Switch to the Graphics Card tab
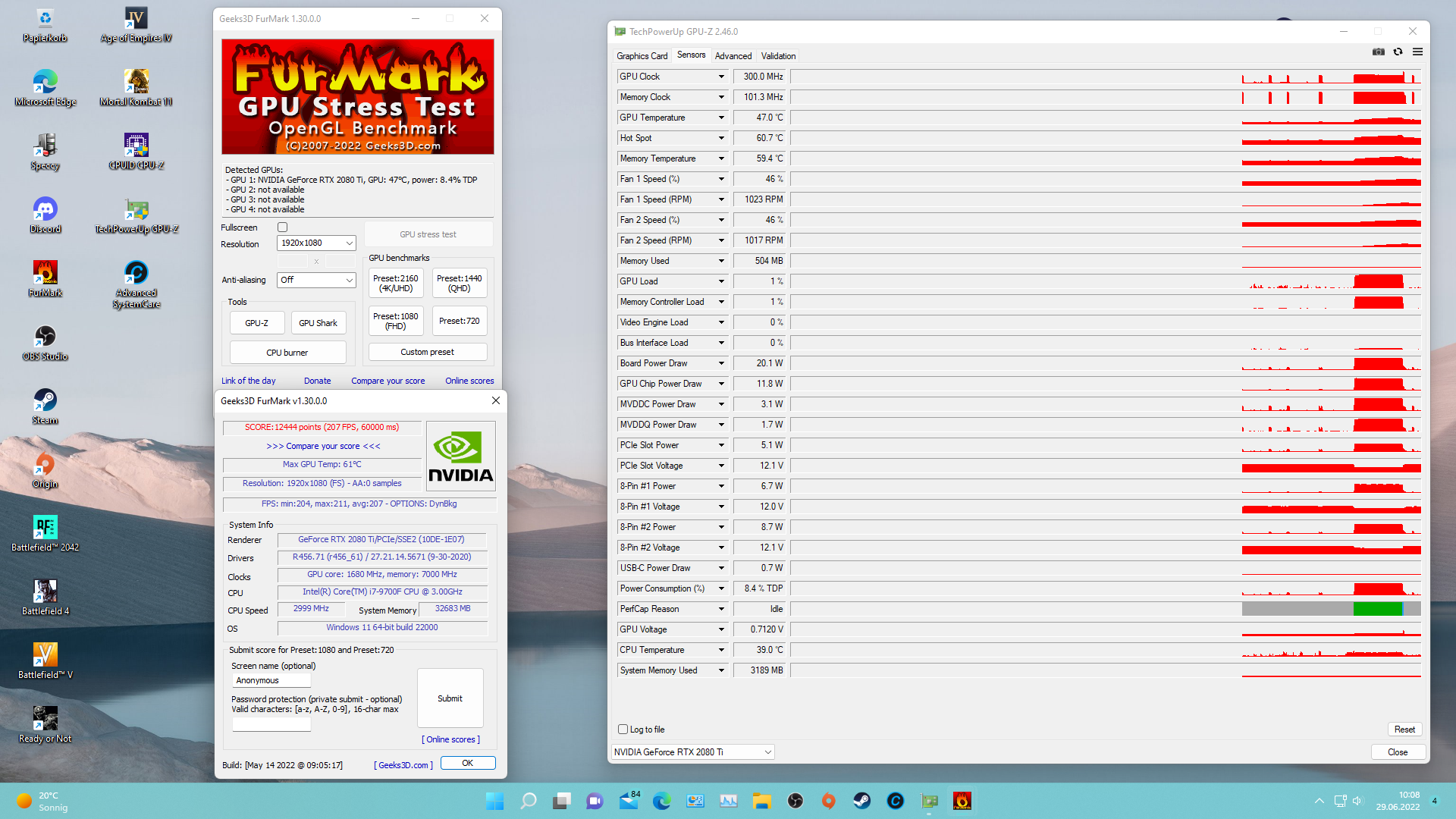The height and width of the screenshot is (819, 1456). tap(642, 56)
